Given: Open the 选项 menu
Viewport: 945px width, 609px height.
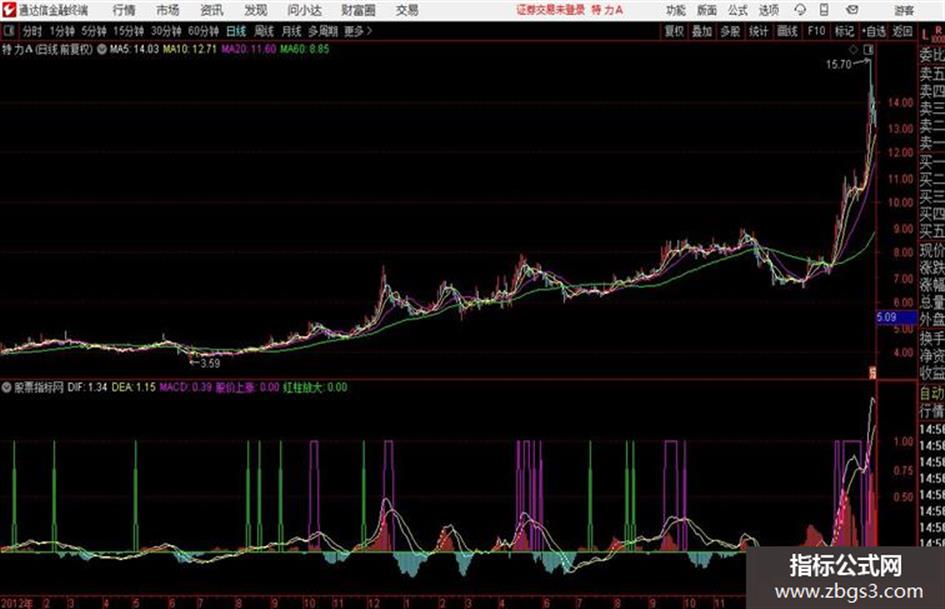Looking at the screenshot, I should [768, 10].
